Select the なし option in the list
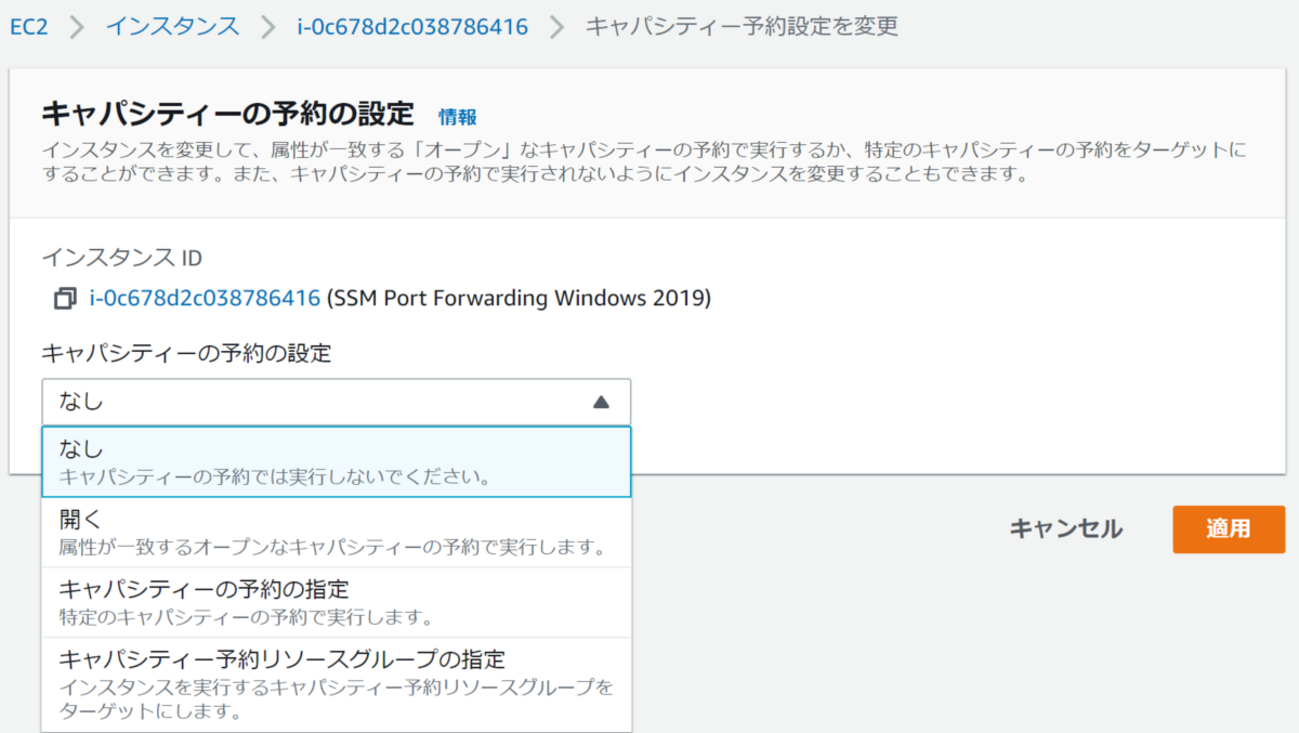Image resolution: width=1299 pixels, height=733 pixels. (x=336, y=462)
